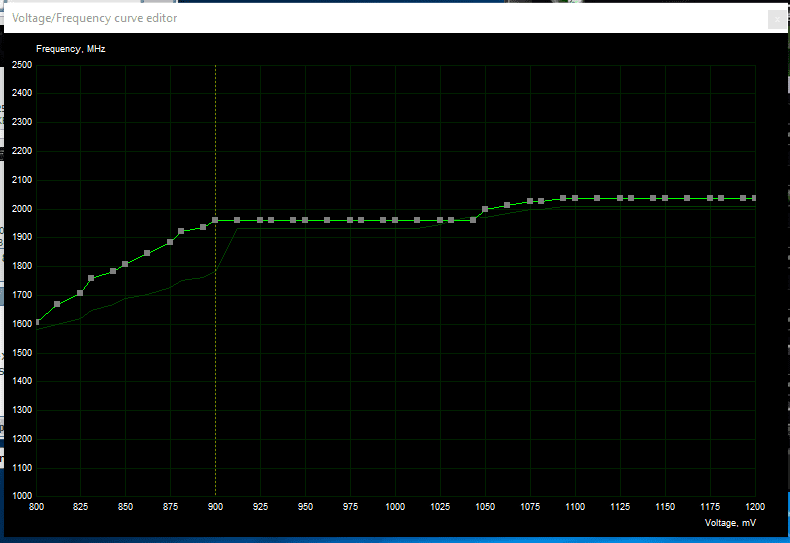Click the 1200 voltage axis label
Viewport: 790px width, 543px height.
tap(755, 507)
